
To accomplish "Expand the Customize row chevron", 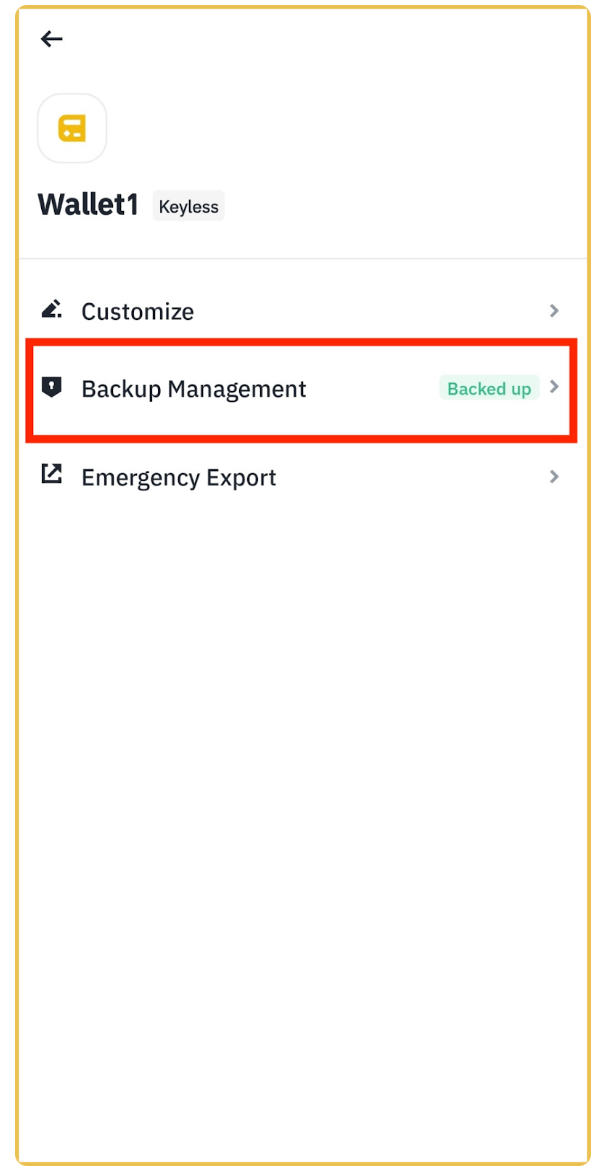I will click(x=555, y=311).
